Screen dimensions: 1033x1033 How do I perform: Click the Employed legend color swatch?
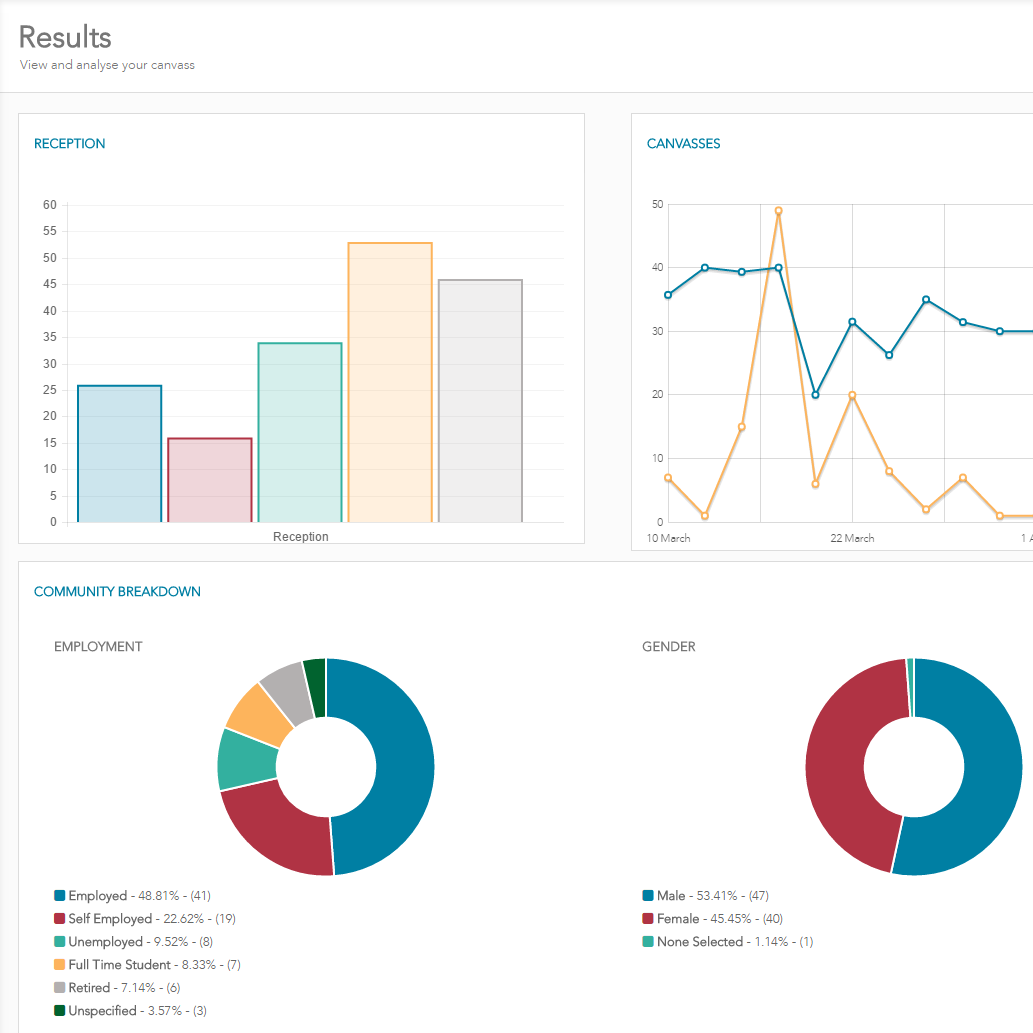click(60, 896)
